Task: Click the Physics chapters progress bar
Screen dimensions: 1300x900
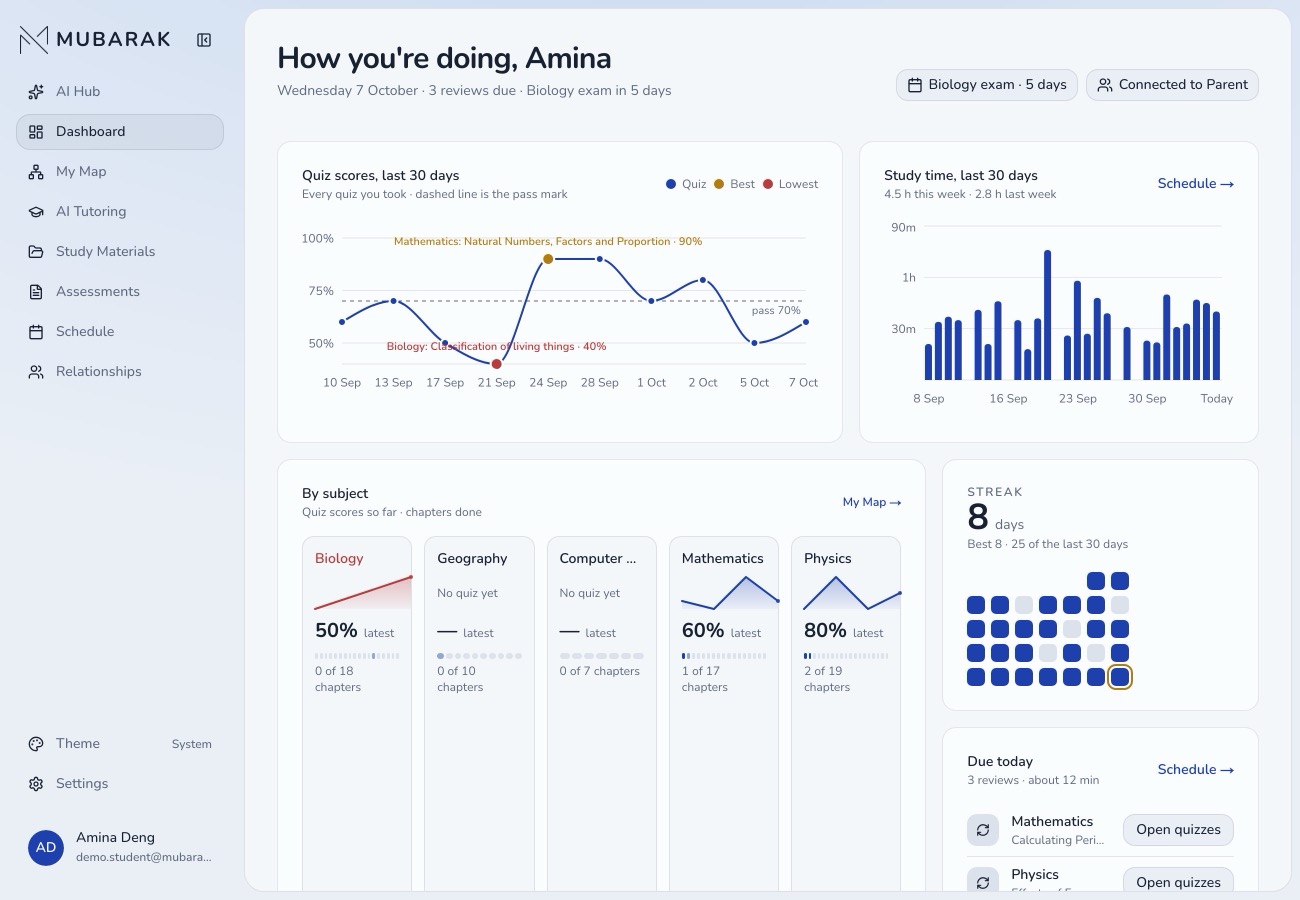Action: (x=846, y=656)
